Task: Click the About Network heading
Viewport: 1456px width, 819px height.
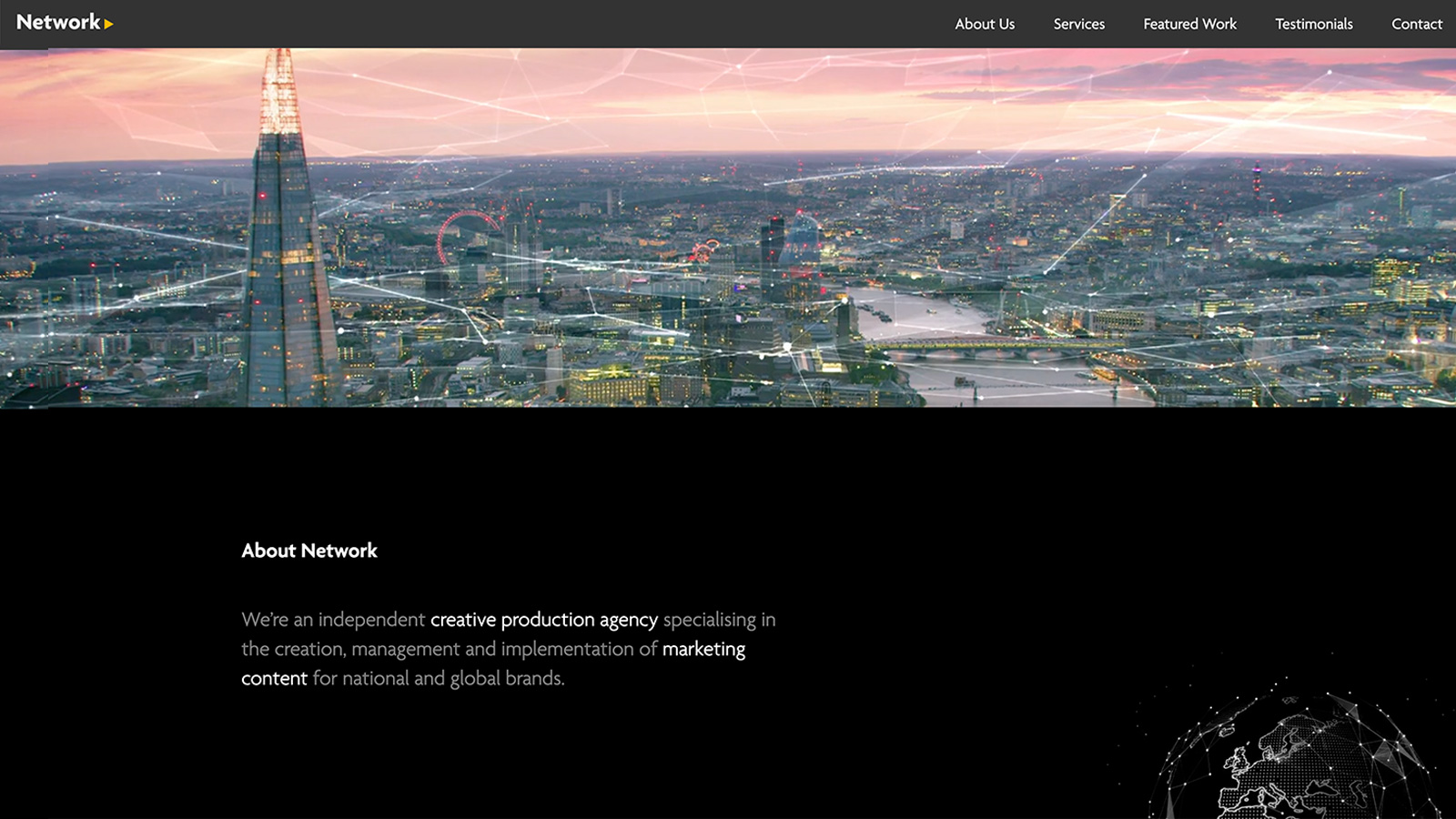Action: (309, 551)
